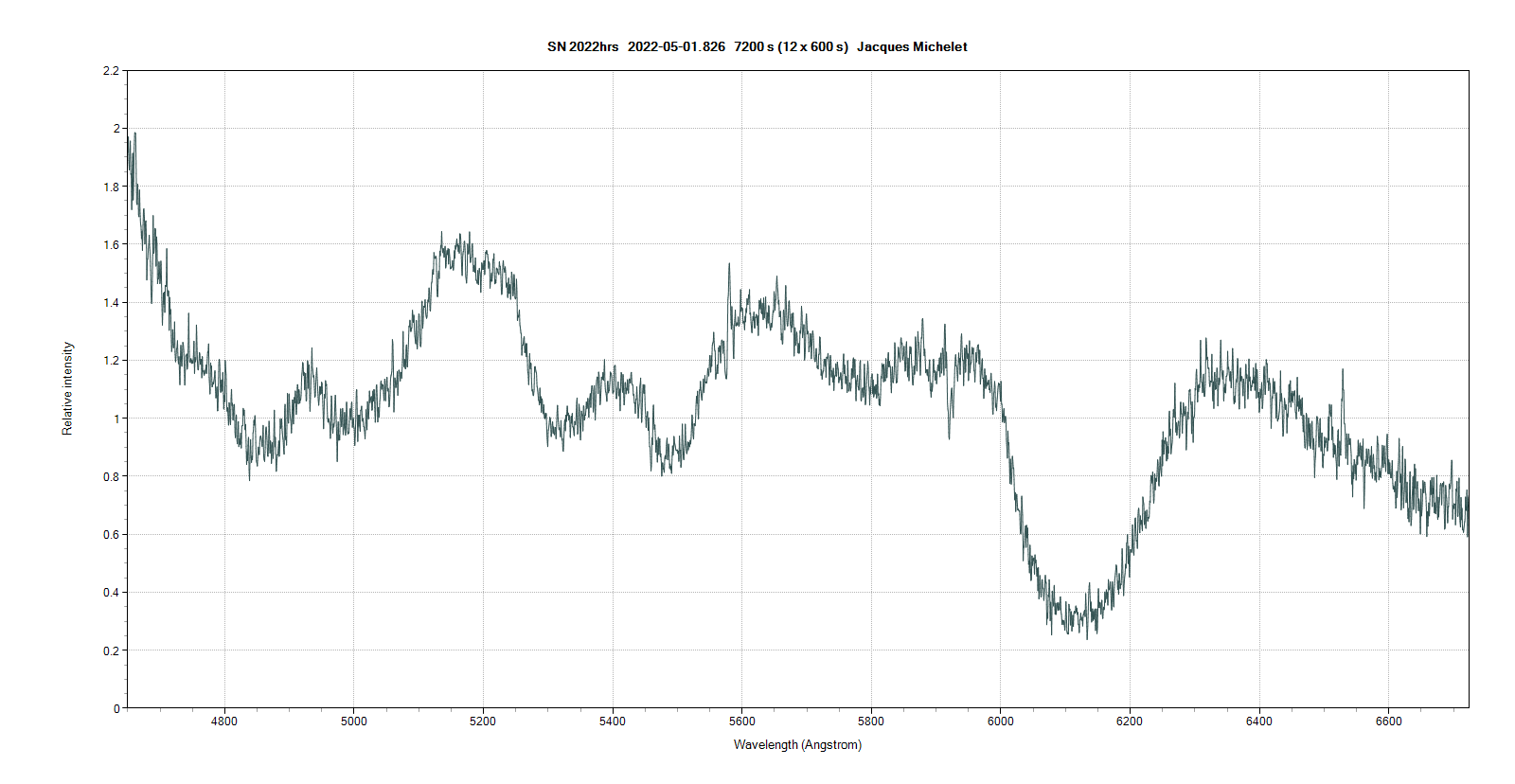Screen dimensions: 1515x784
Task: Click the observer name "Jacques Michelet" in title
Action: click(912, 46)
